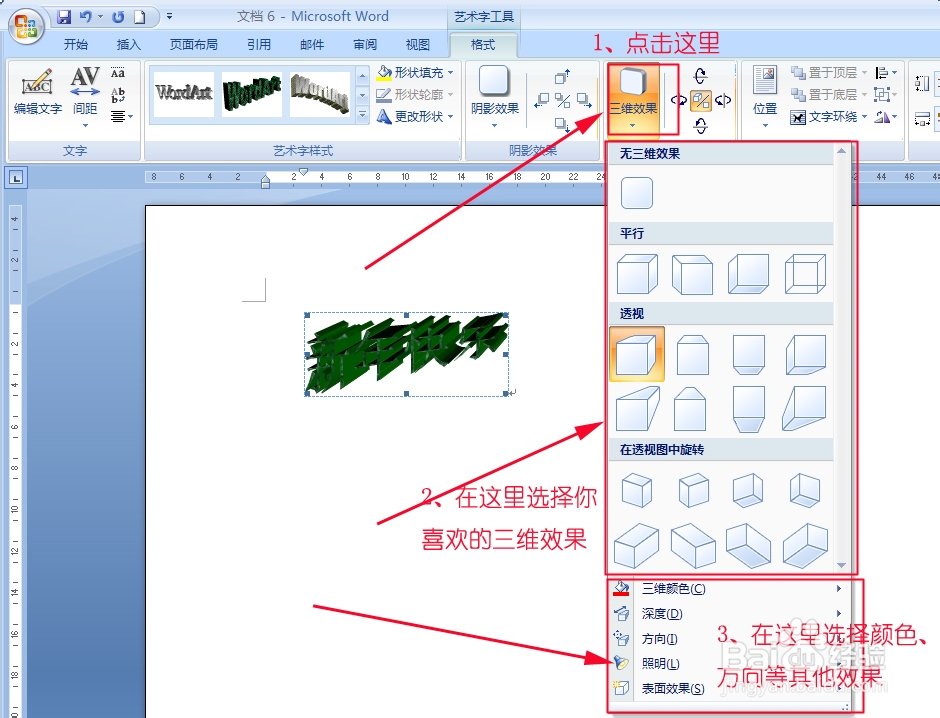940x718 pixels.
Task: Open the 形状填充 (Shape Fill) tool
Action: [413, 72]
